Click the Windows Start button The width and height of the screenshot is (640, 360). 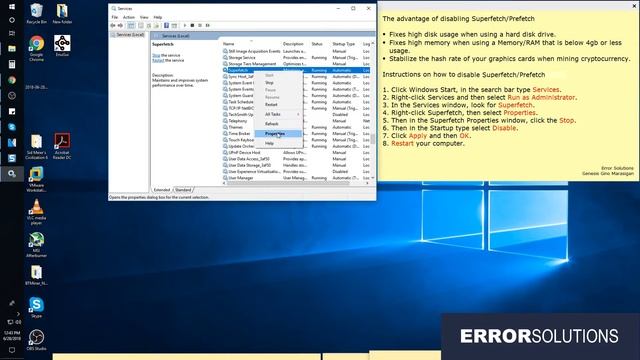12,7
